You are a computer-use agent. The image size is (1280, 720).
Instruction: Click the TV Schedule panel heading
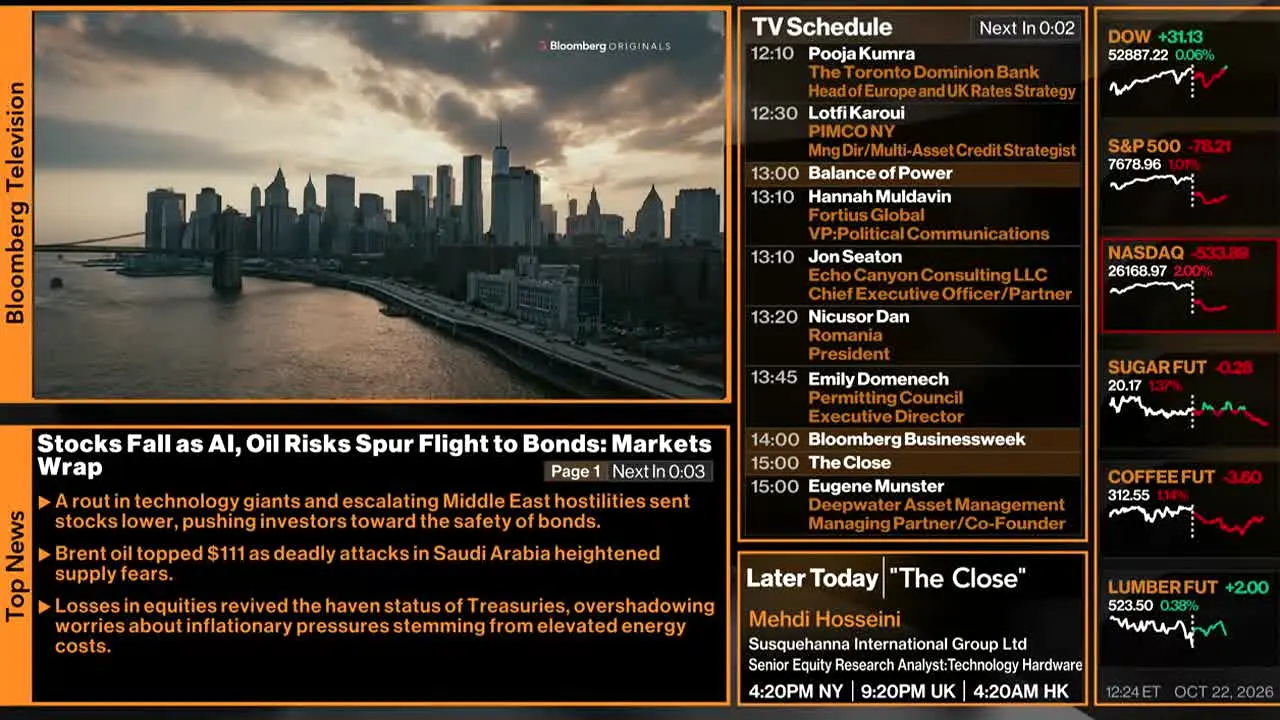822,27
